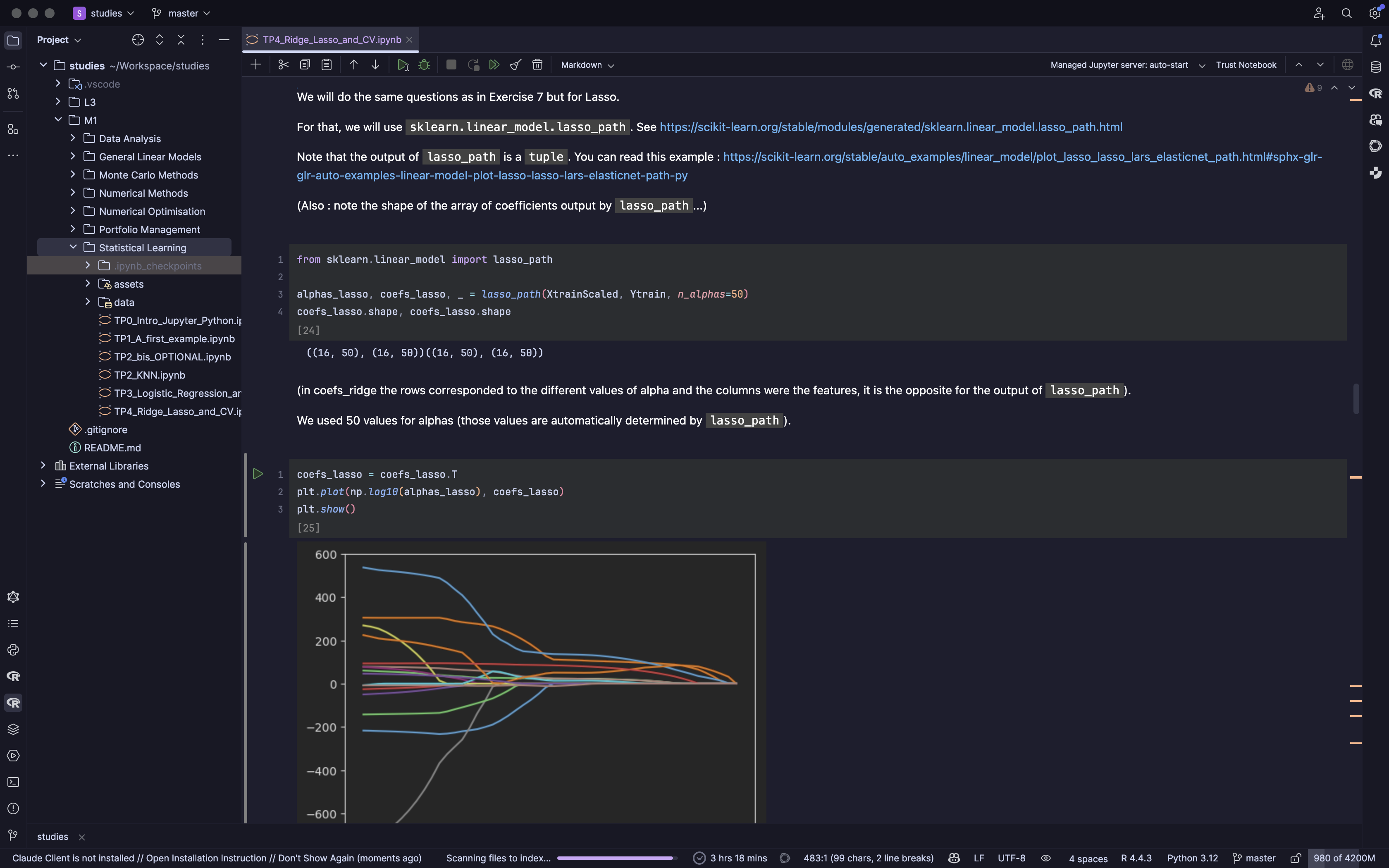Collapse the Statistical Learning folder
Image resolution: width=1389 pixels, height=868 pixels.
click(x=73, y=247)
